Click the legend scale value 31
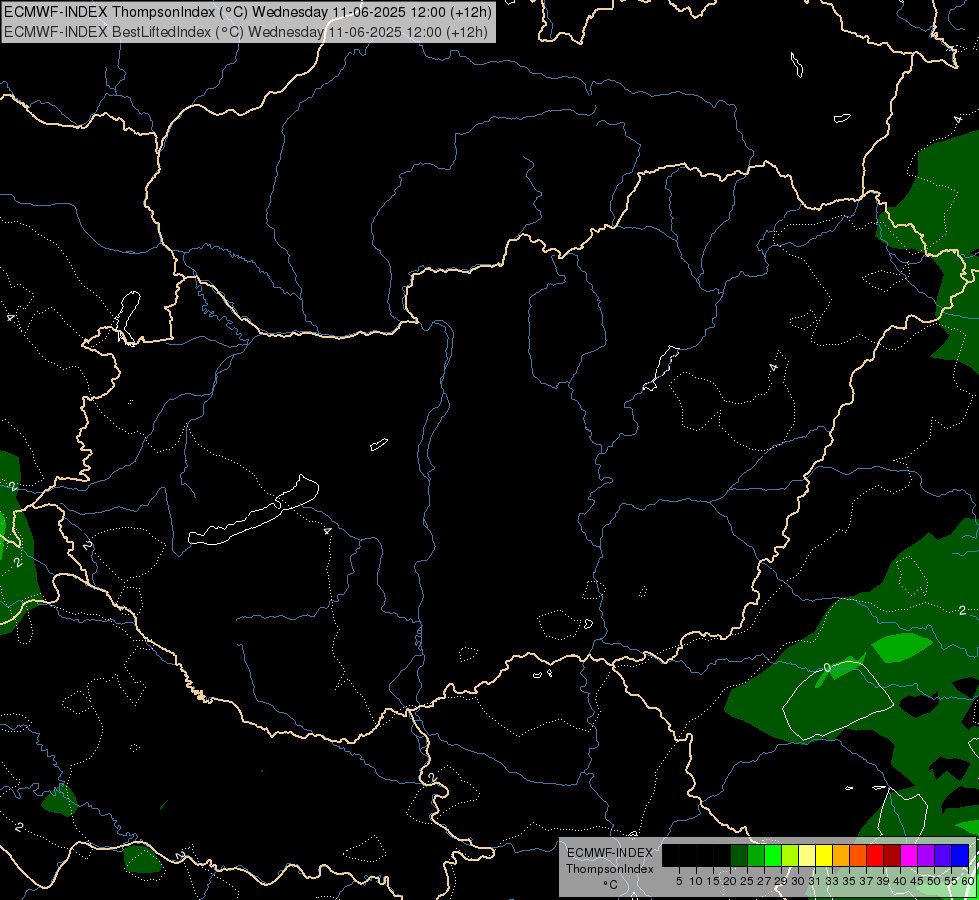Screen dimensions: 979x900 tap(815, 881)
